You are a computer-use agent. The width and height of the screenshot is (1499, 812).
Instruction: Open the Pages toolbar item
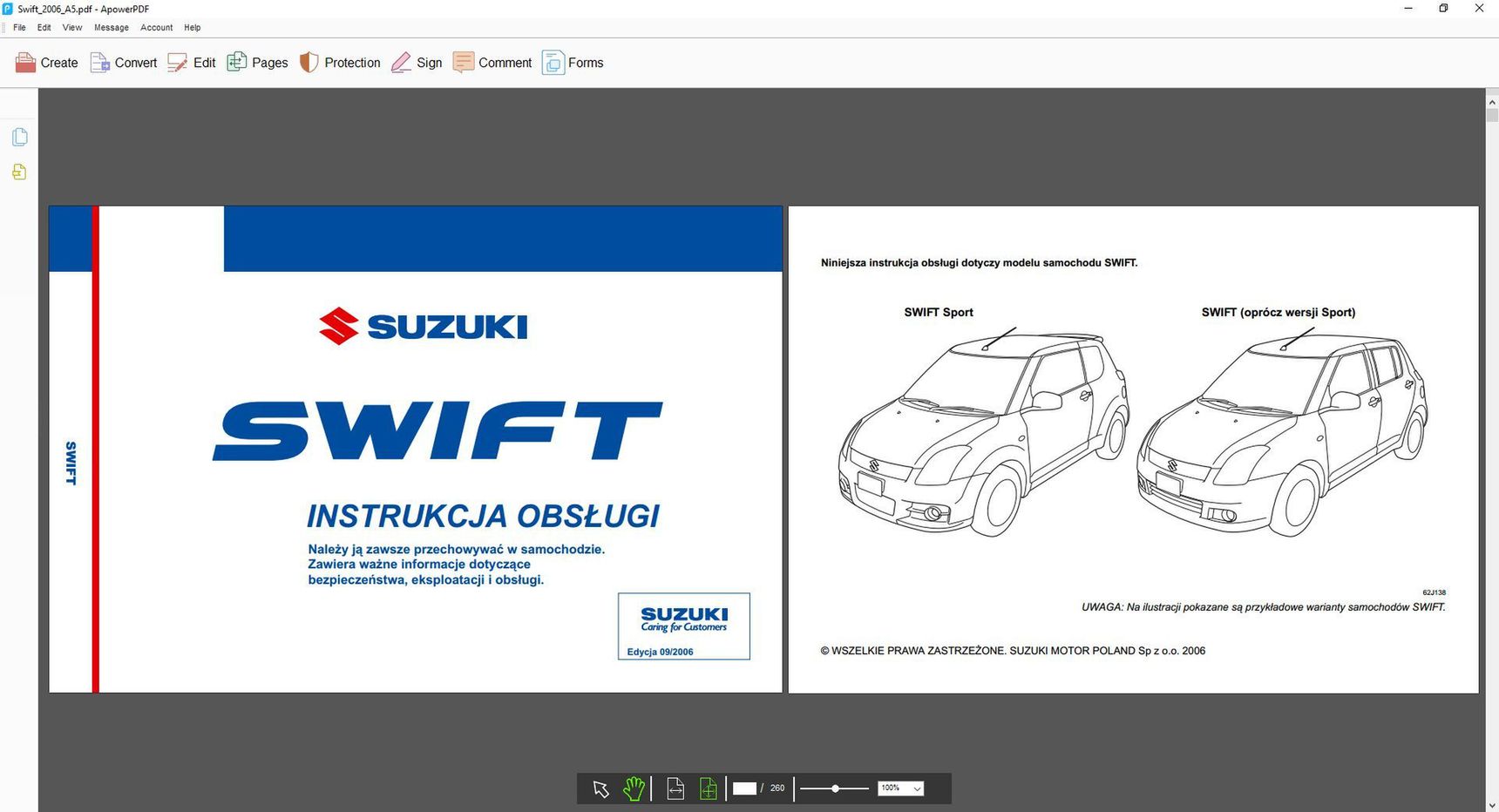coord(257,63)
